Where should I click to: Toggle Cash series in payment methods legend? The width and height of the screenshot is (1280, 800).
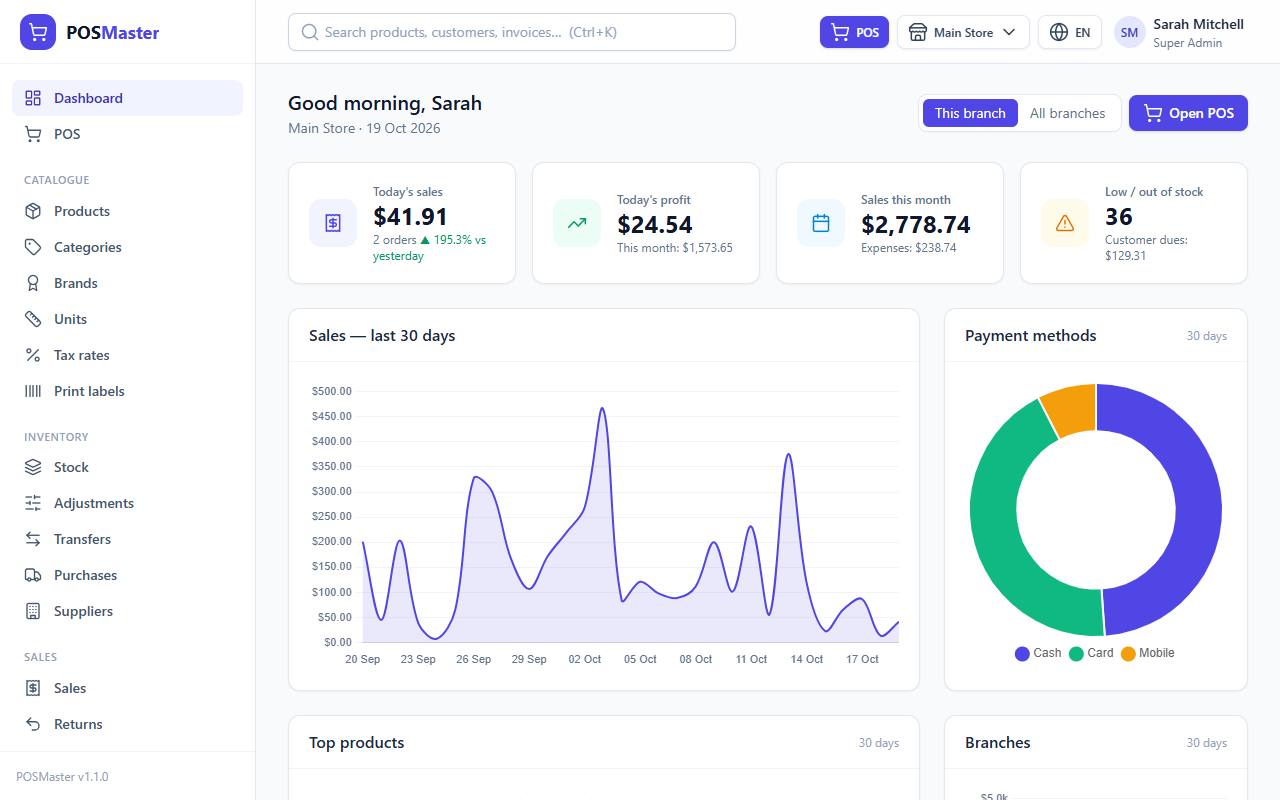tap(1038, 653)
